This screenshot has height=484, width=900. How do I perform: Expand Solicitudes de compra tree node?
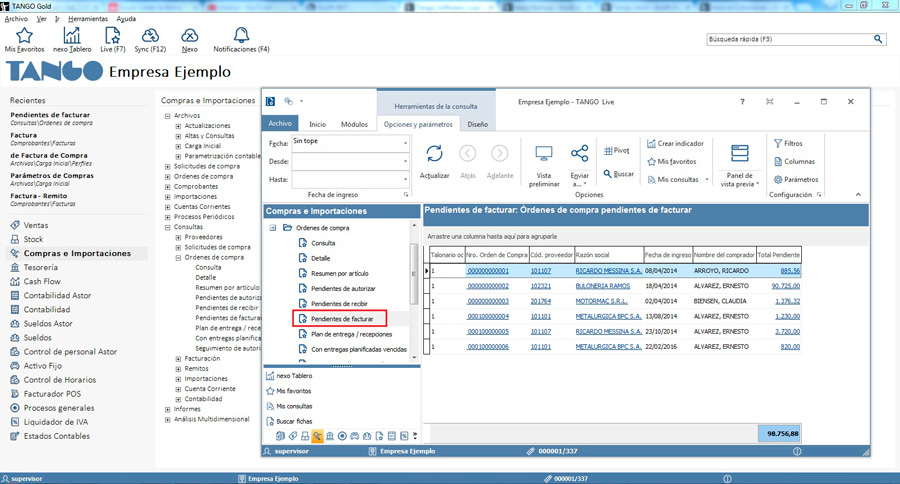pos(168,167)
